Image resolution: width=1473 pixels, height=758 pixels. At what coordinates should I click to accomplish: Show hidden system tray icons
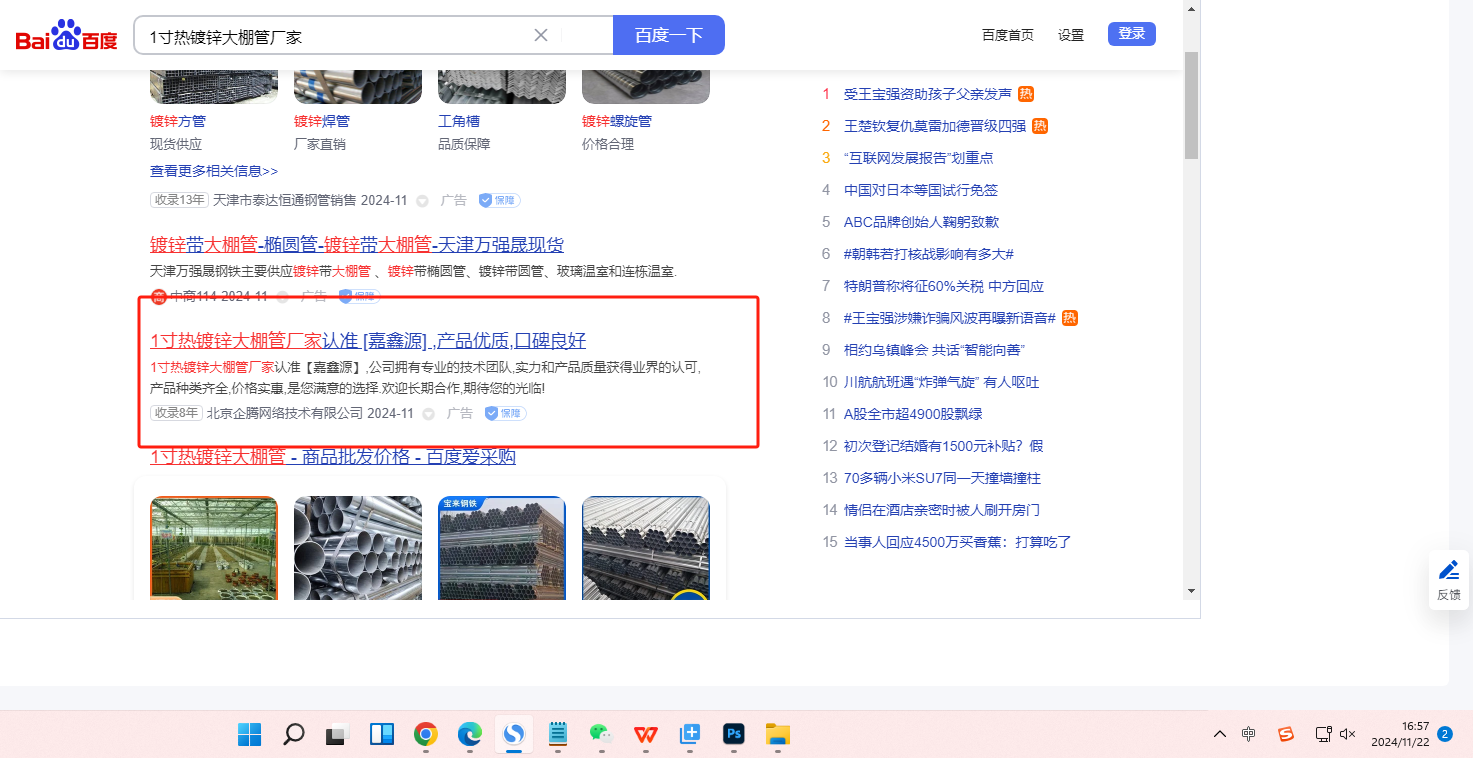1219,734
